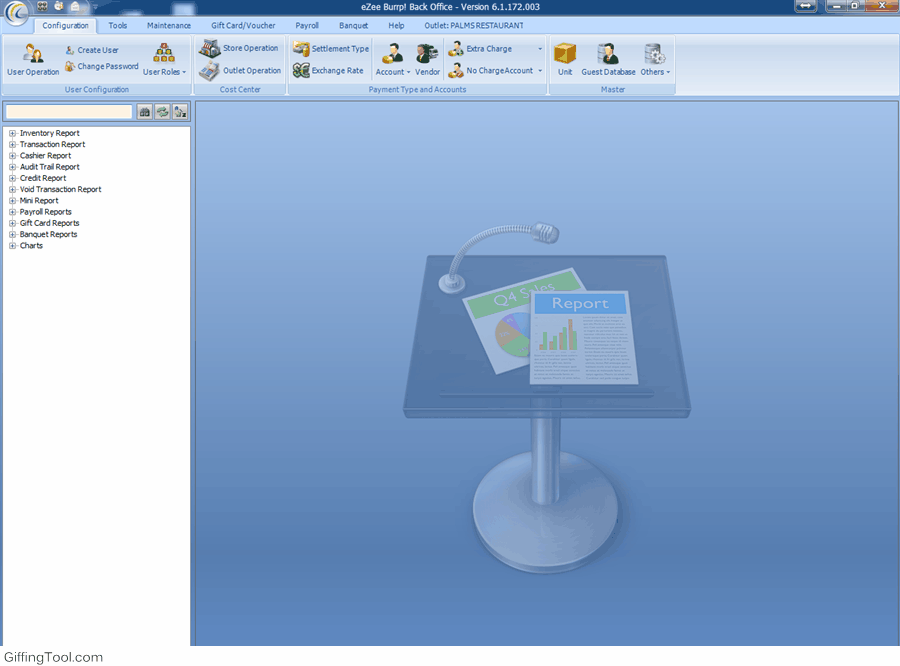
Task: Open the Change Password option
Action: [x=102, y=66]
